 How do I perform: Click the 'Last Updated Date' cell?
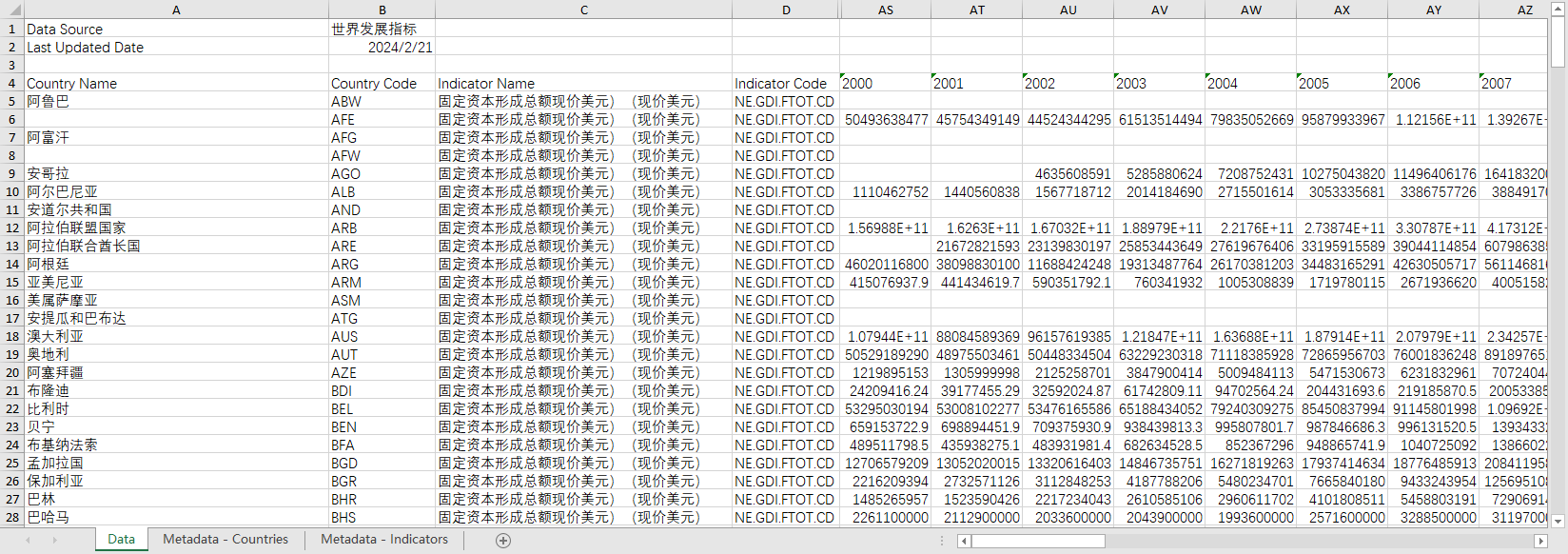click(x=176, y=47)
